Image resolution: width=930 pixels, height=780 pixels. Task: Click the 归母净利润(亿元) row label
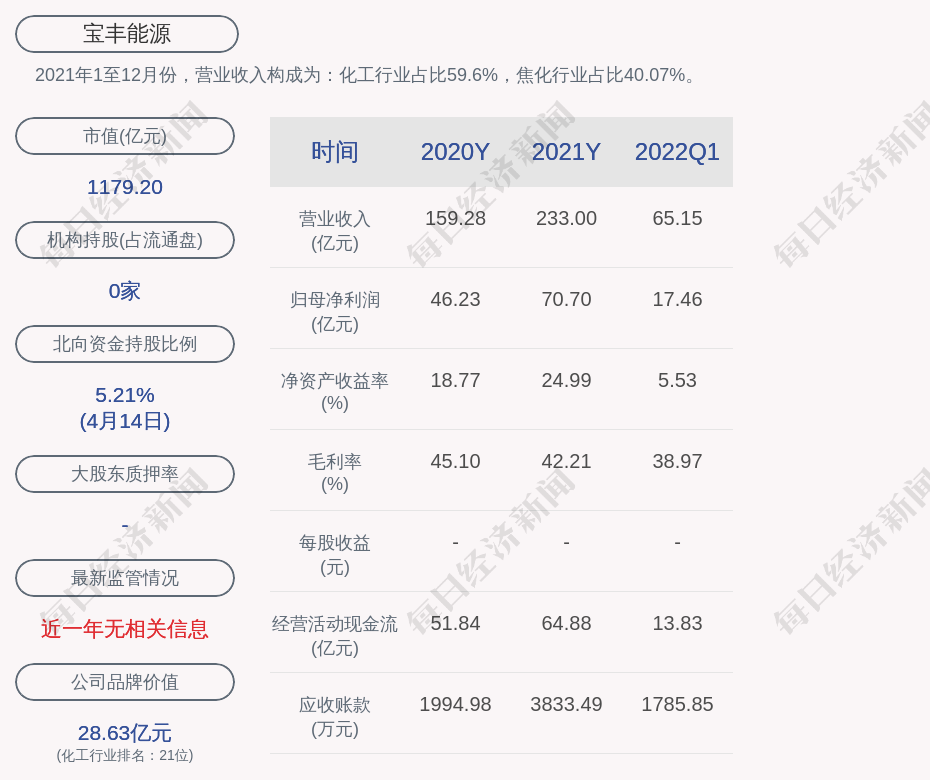point(335,312)
